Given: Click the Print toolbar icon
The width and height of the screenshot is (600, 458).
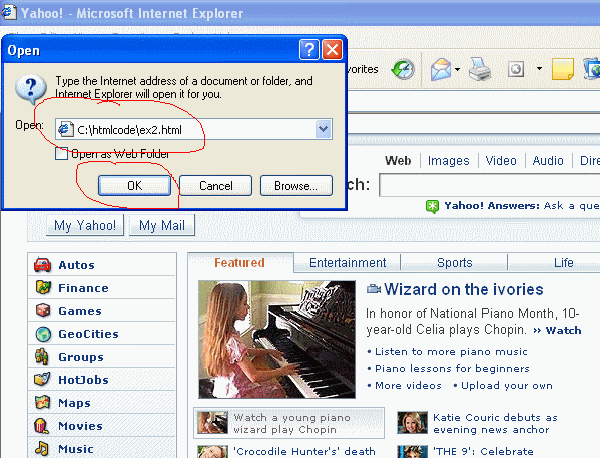Looking at the screenshot, I should pos(479,69).
